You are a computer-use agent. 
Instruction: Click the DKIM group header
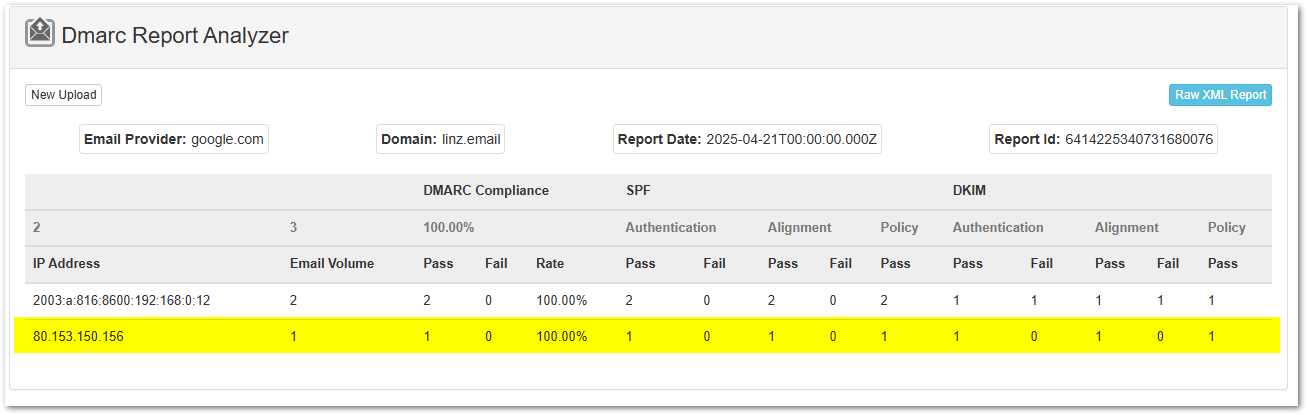[969, 191]
